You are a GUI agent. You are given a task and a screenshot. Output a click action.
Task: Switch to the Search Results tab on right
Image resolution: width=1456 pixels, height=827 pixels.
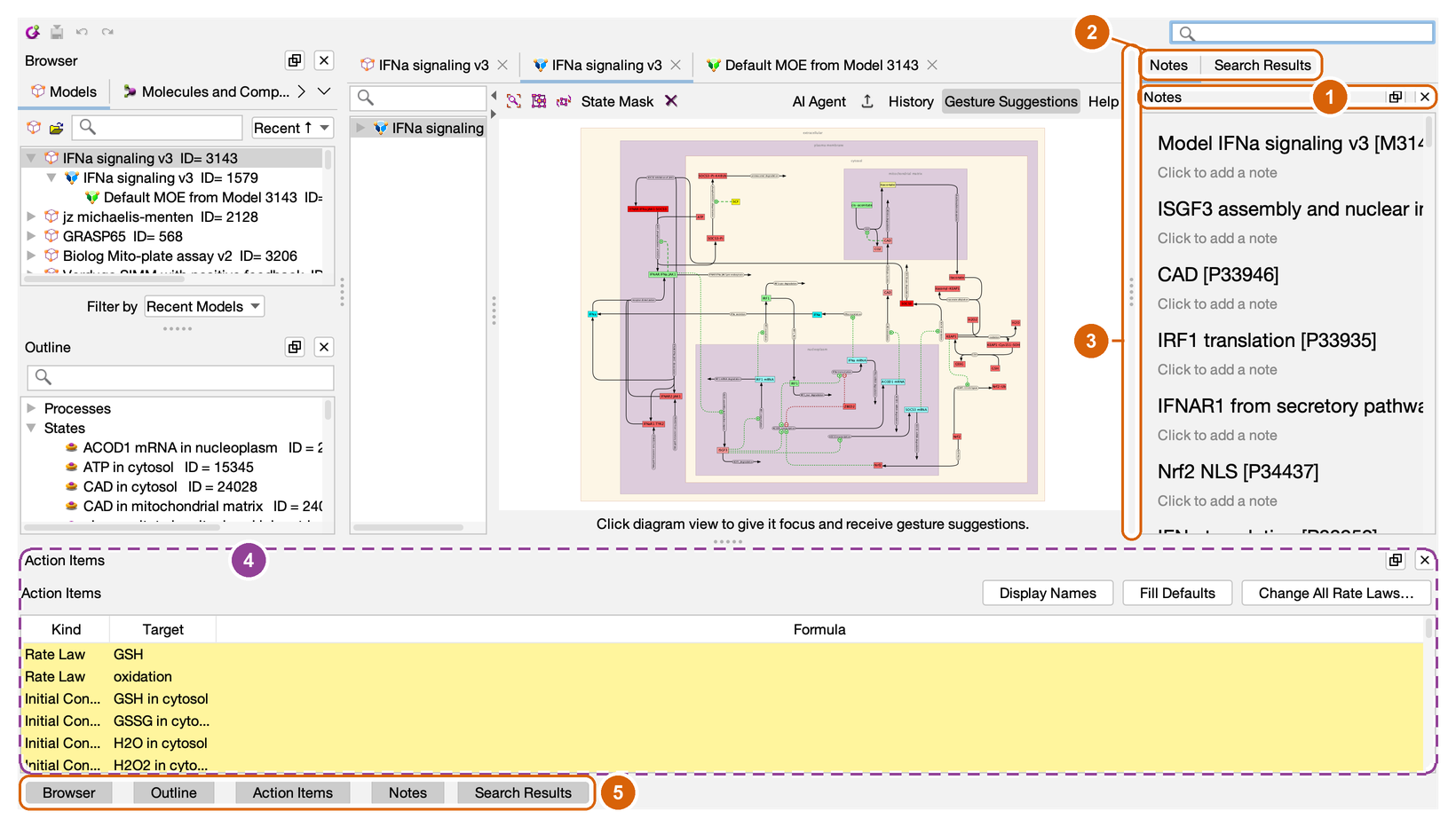click(1262, 65)
